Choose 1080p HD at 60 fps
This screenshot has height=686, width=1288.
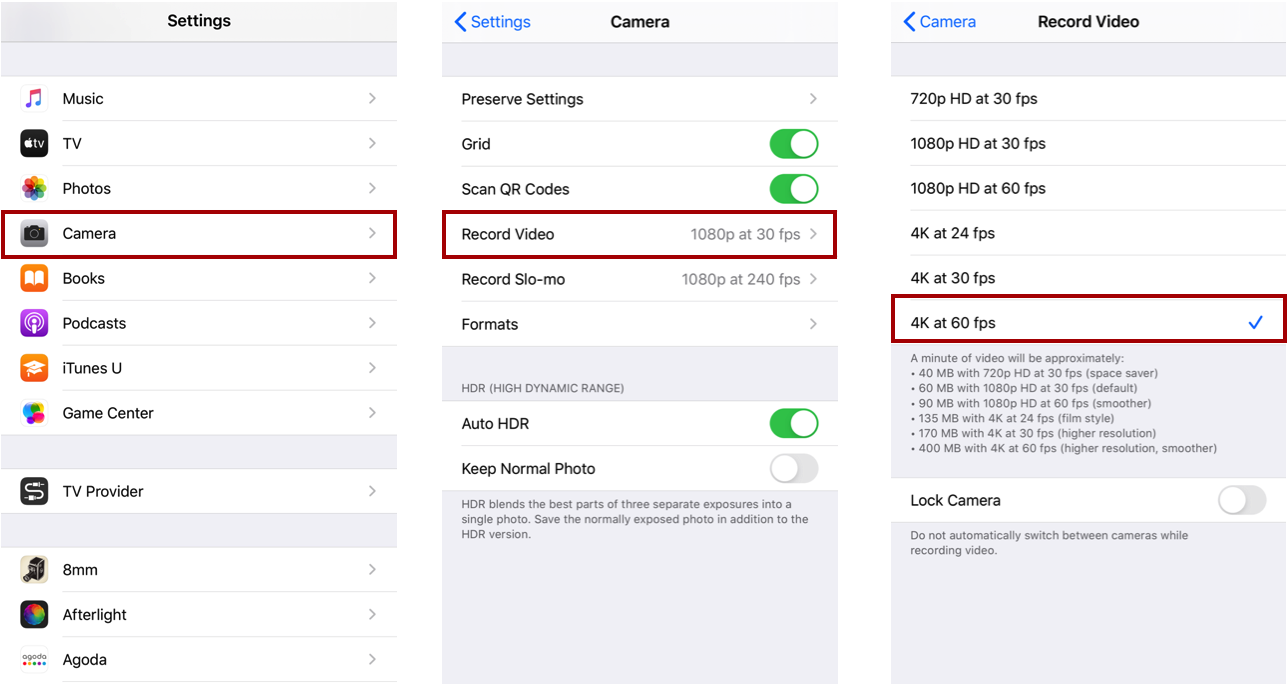pyautogui.click(x=977, y=188)
